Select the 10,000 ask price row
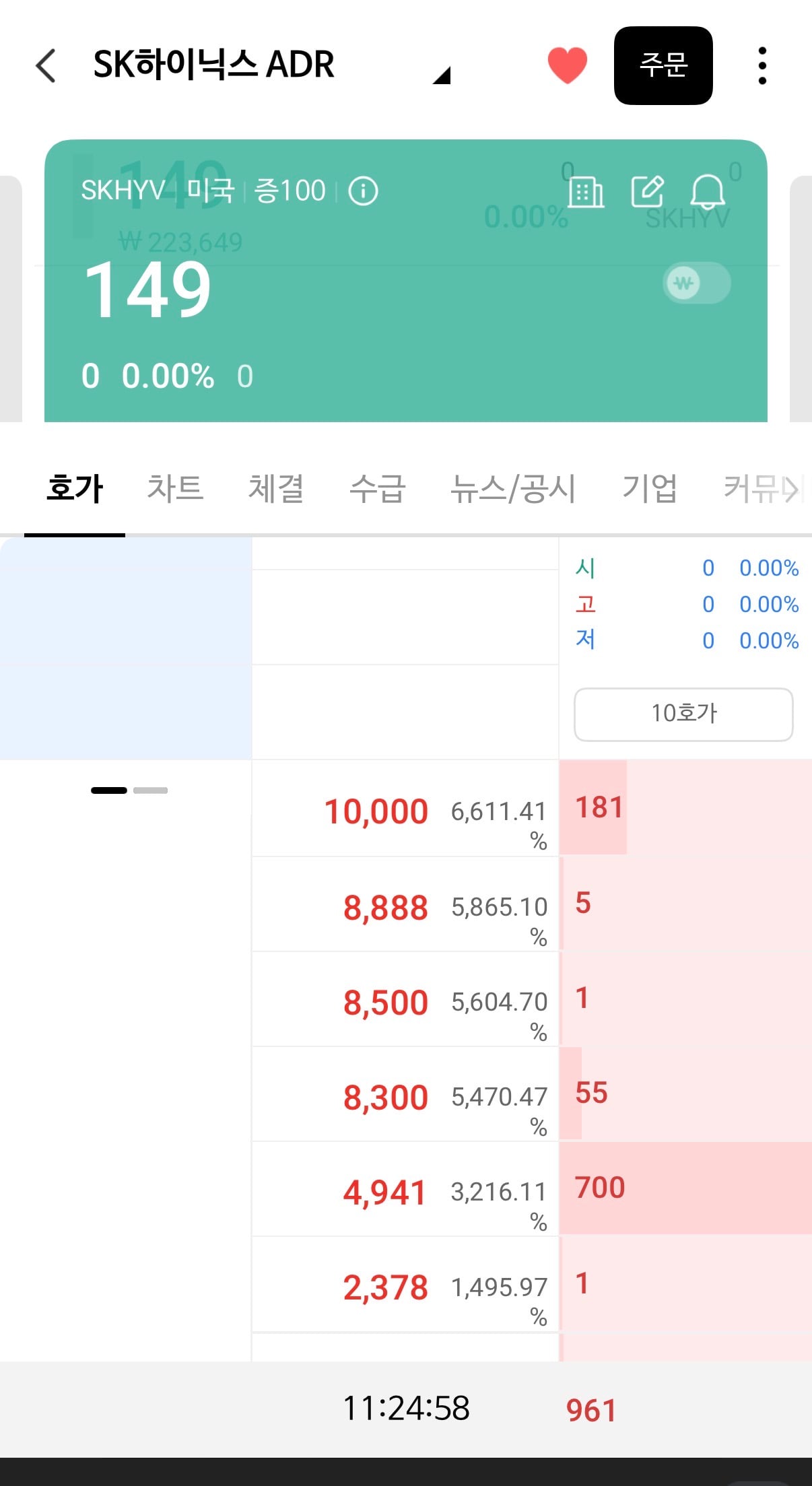This screenshot has width=812, height=1486. [x=405, y=809]
